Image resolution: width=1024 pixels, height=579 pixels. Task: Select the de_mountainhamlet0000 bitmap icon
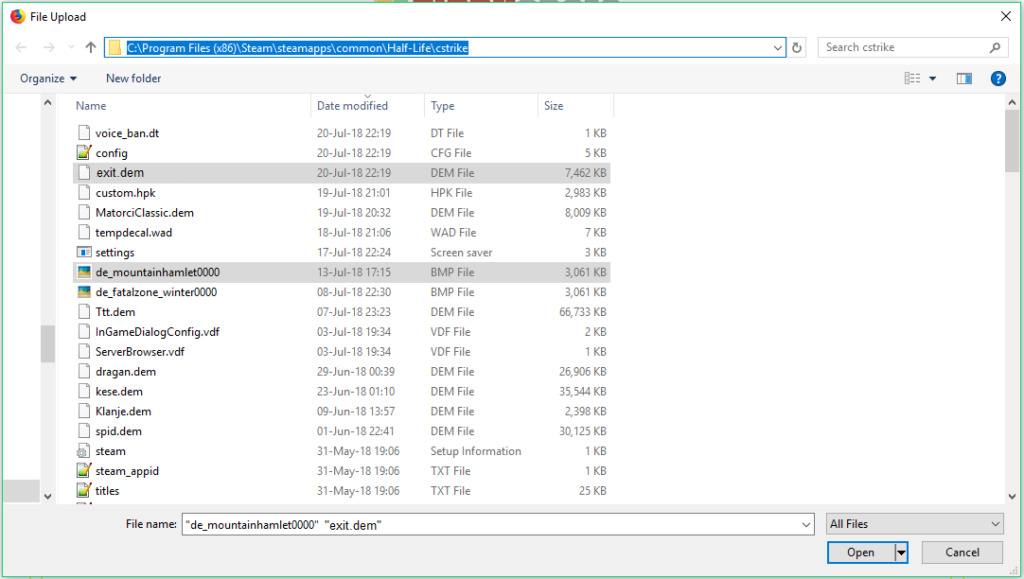pos(84,272)
